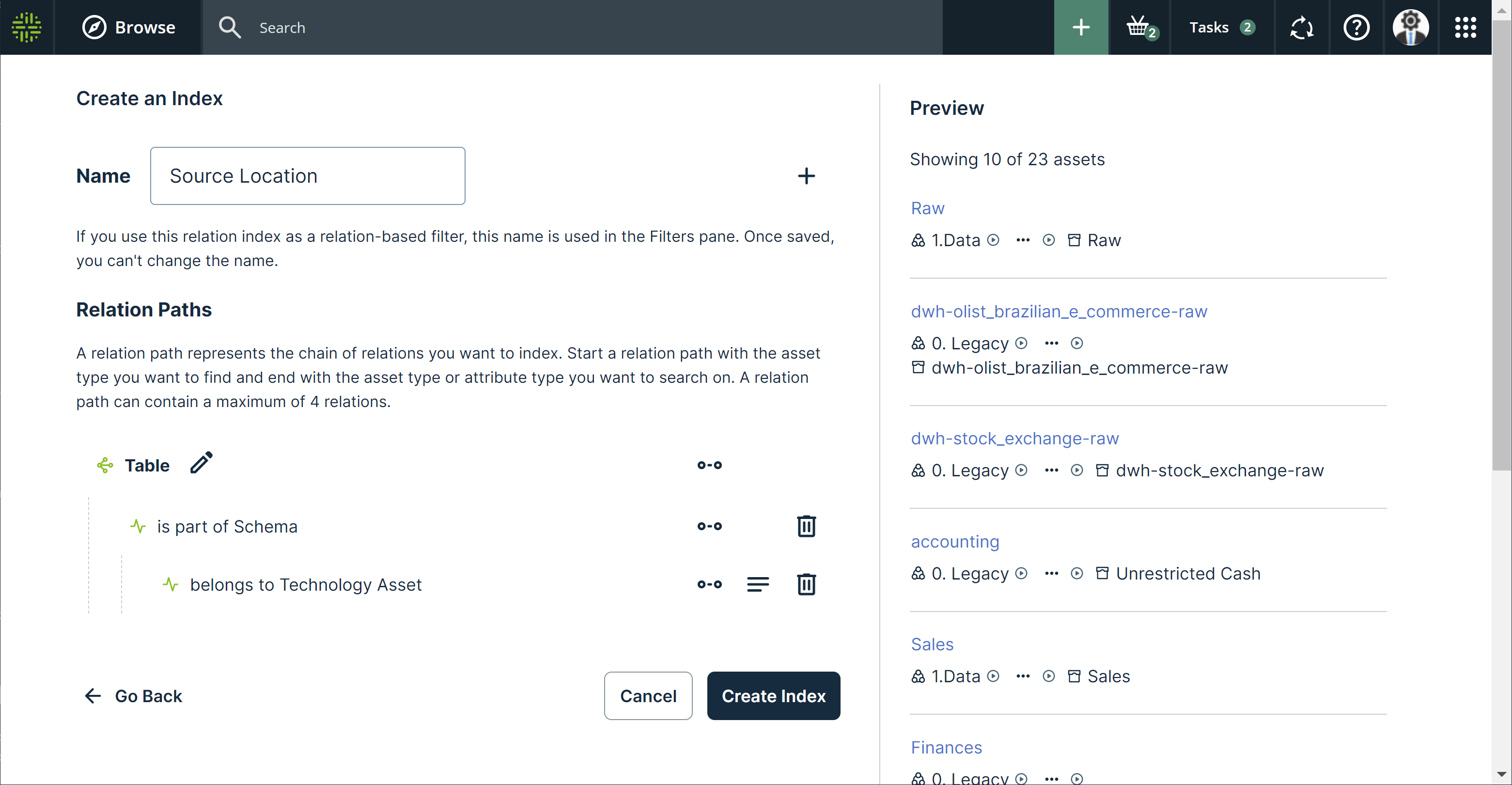Click the refresh workflow arrows icon
1512x785 pixels.
pos(1301,27)
